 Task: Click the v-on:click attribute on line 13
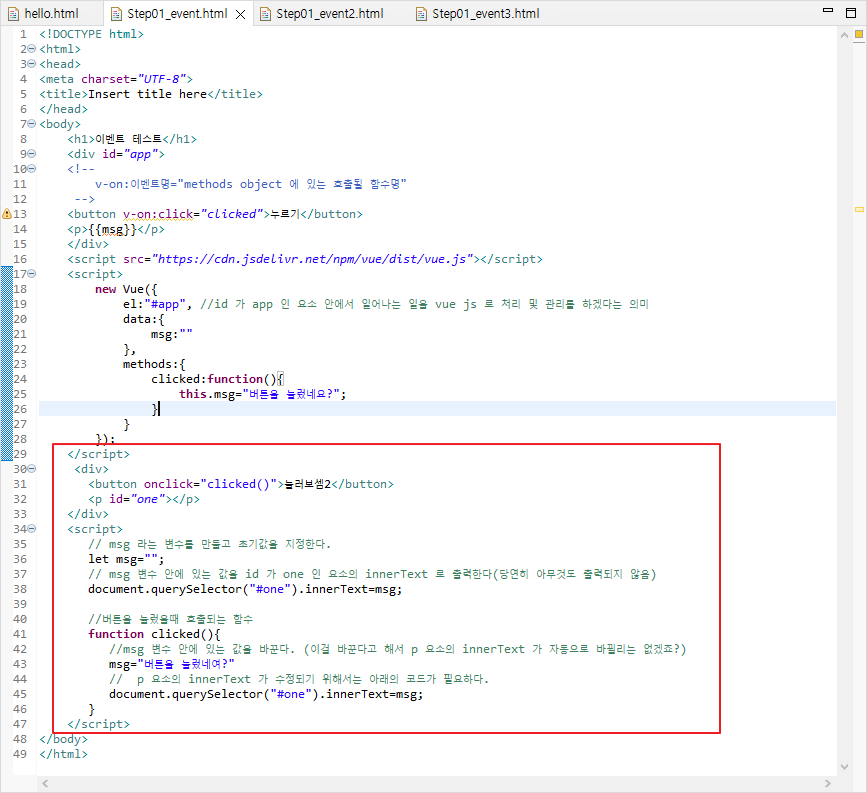click(x=158, y=214)
